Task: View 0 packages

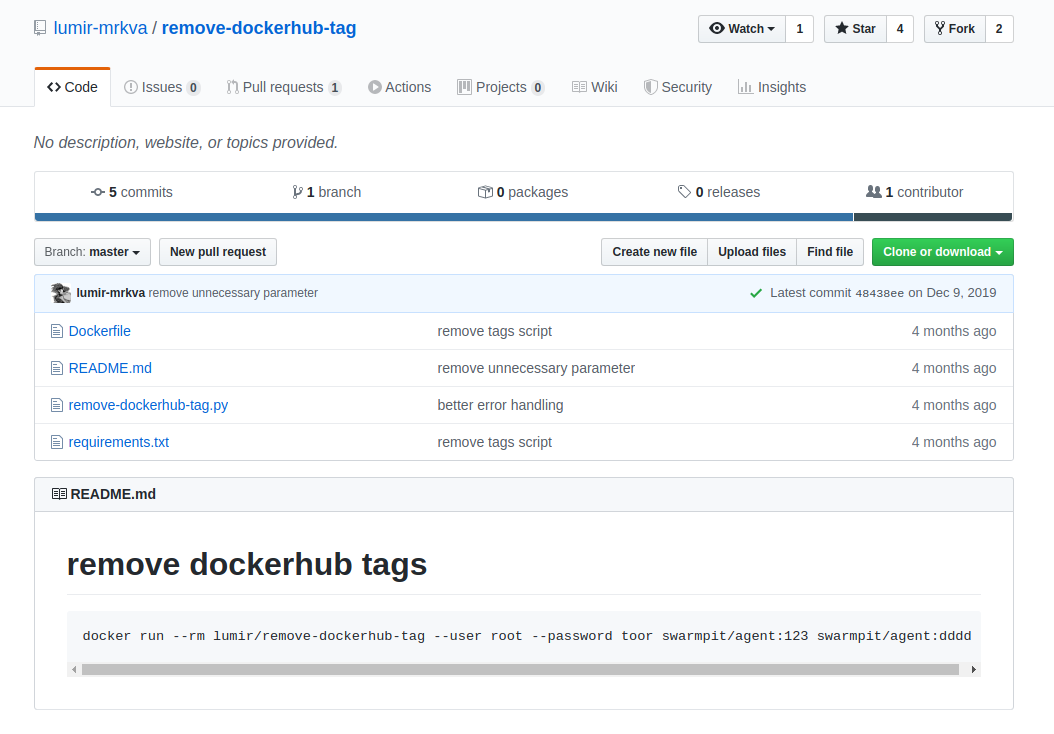Action: 523,192
